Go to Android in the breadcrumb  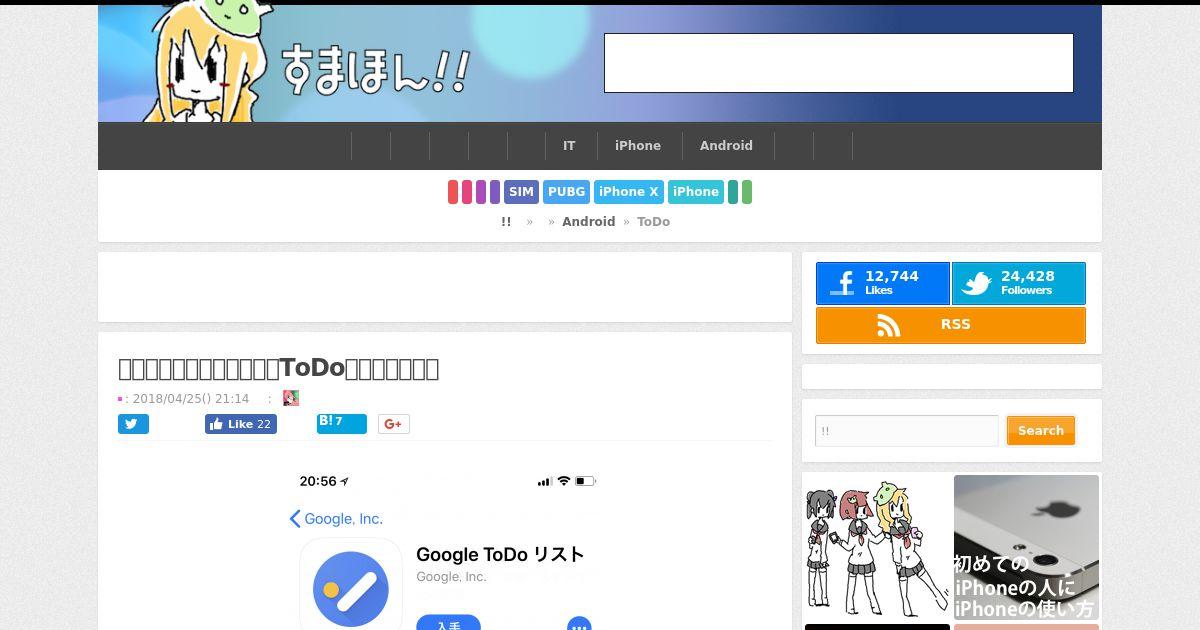pyautogui.click(x=588, y=222)
